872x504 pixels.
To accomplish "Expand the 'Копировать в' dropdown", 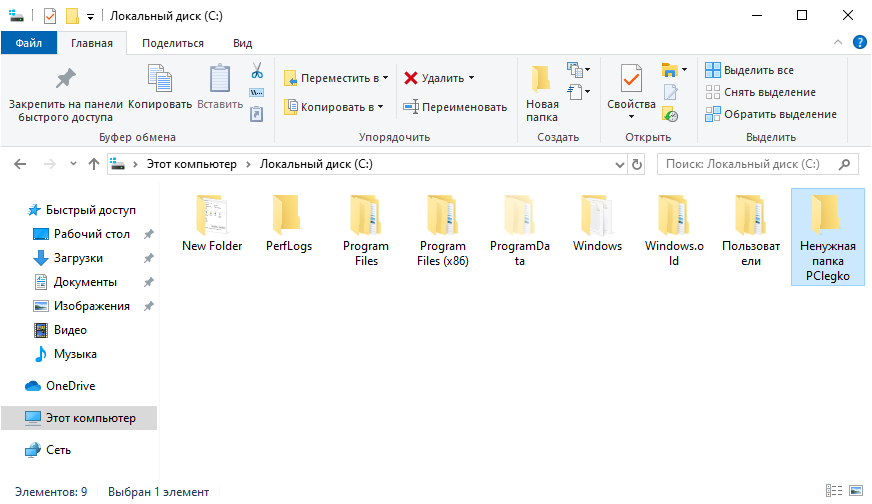I will click(x=381, y=107).
